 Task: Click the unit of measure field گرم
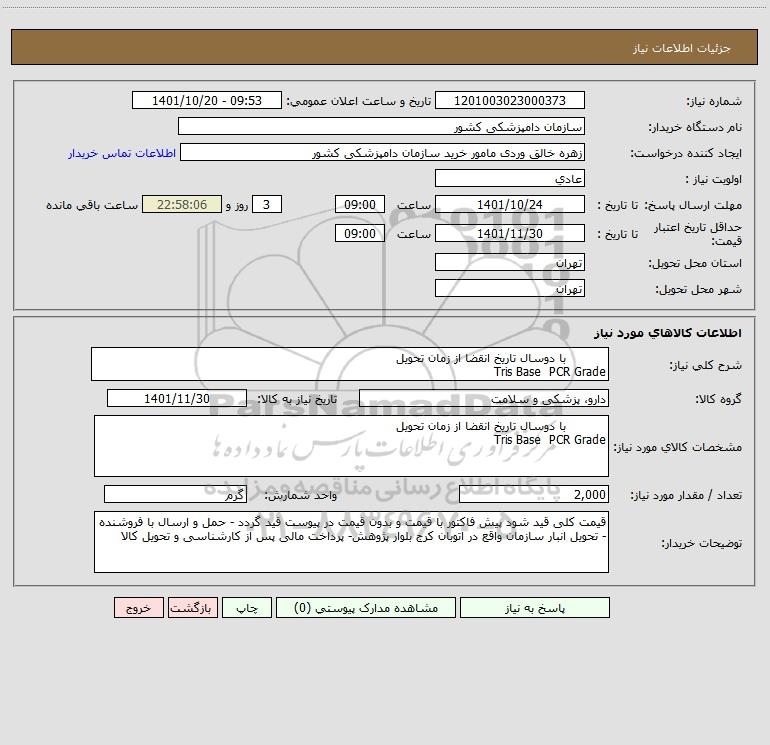click(x=175, y=494)
